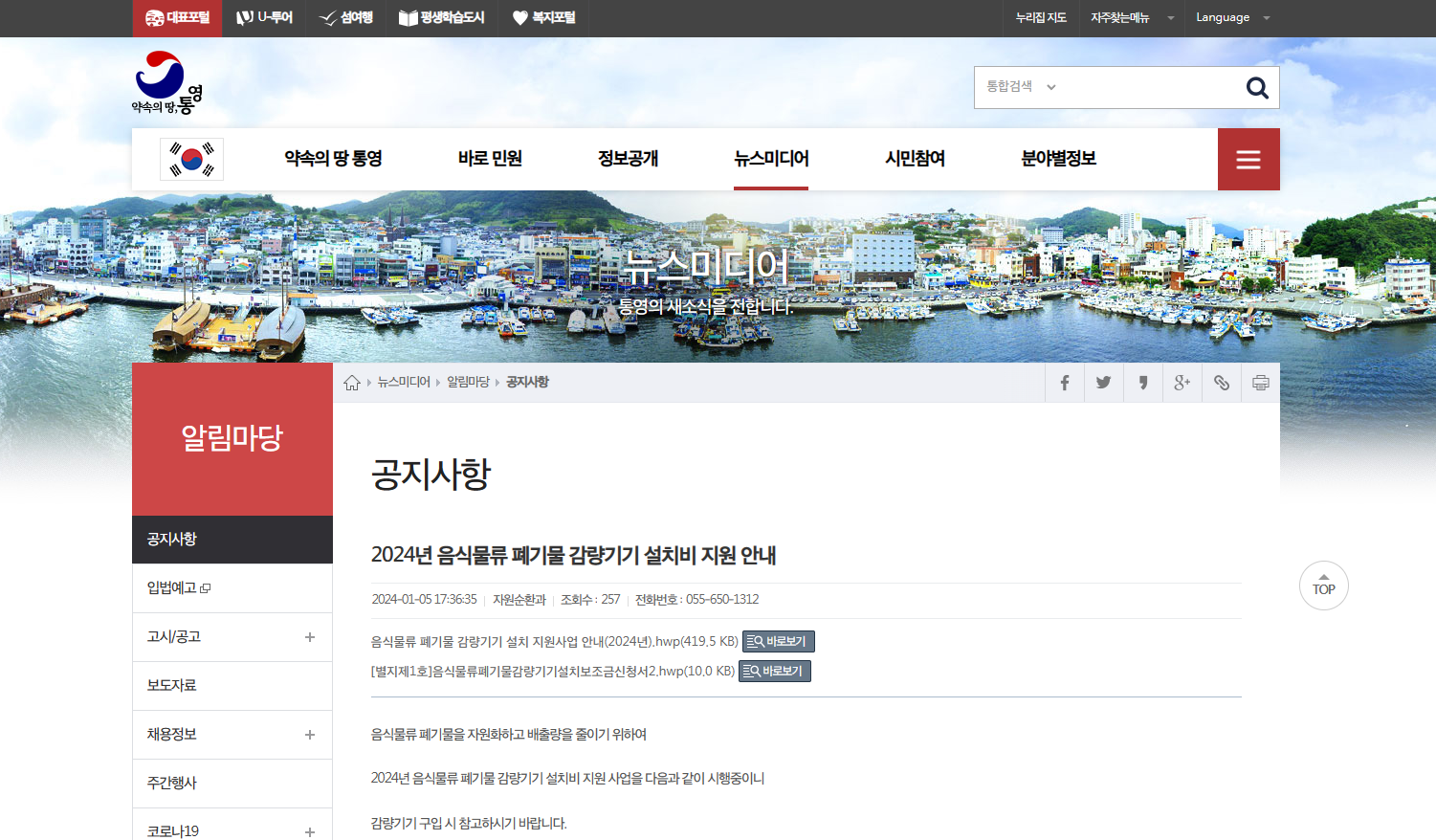Share page on KakaoStory
This screenshot has height=840, width=1436.
coord(1143,383)
